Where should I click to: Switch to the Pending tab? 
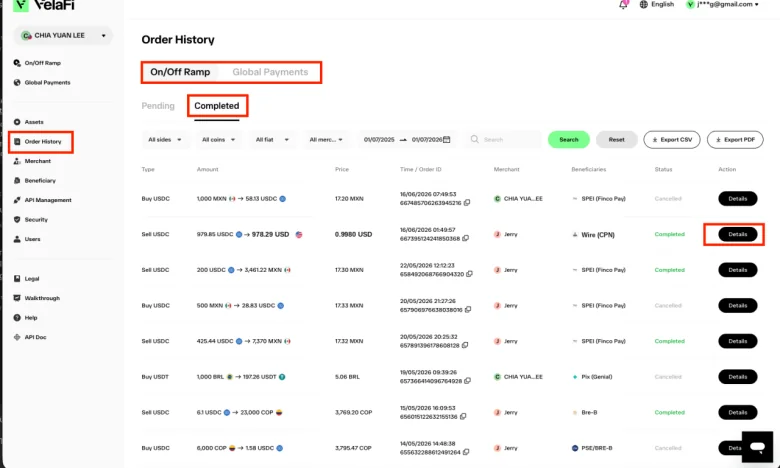[158, 106]
